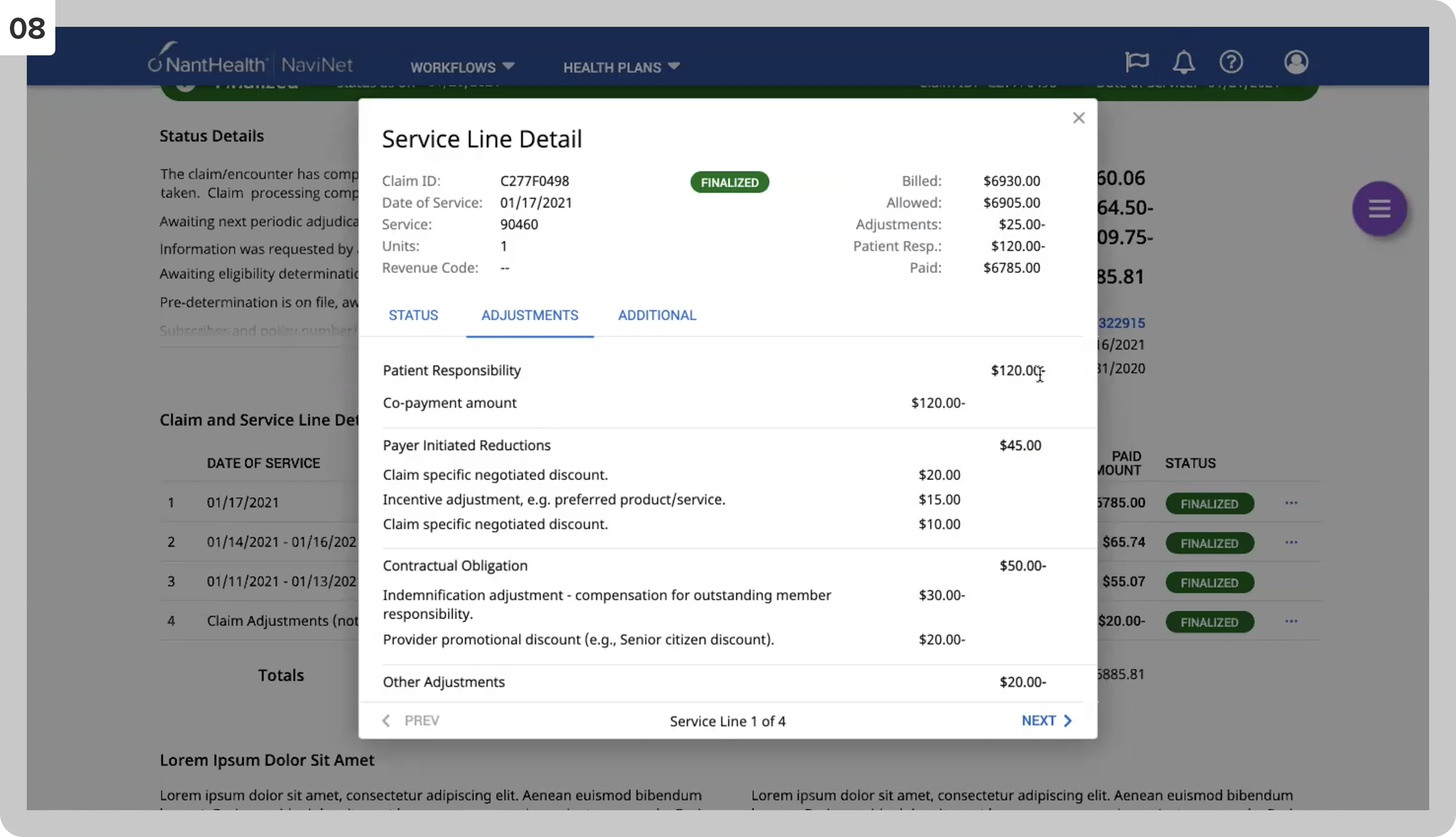Click the Other Adjustments heading

tap(443, 682)
